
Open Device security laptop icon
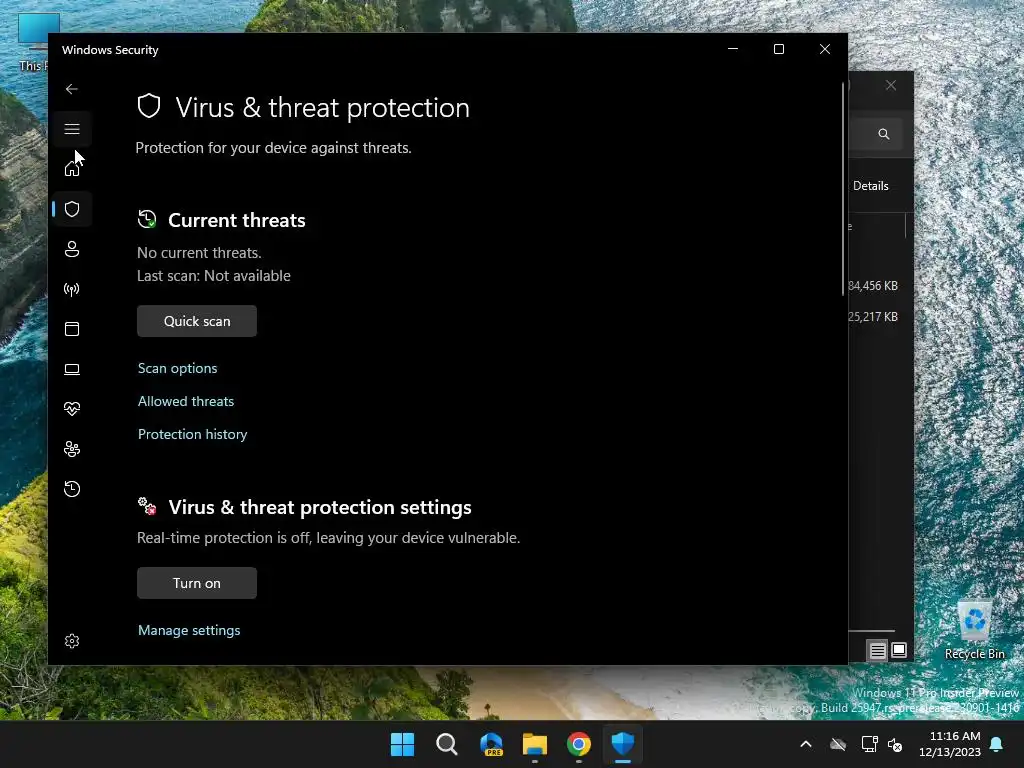[x=72, y=369]
